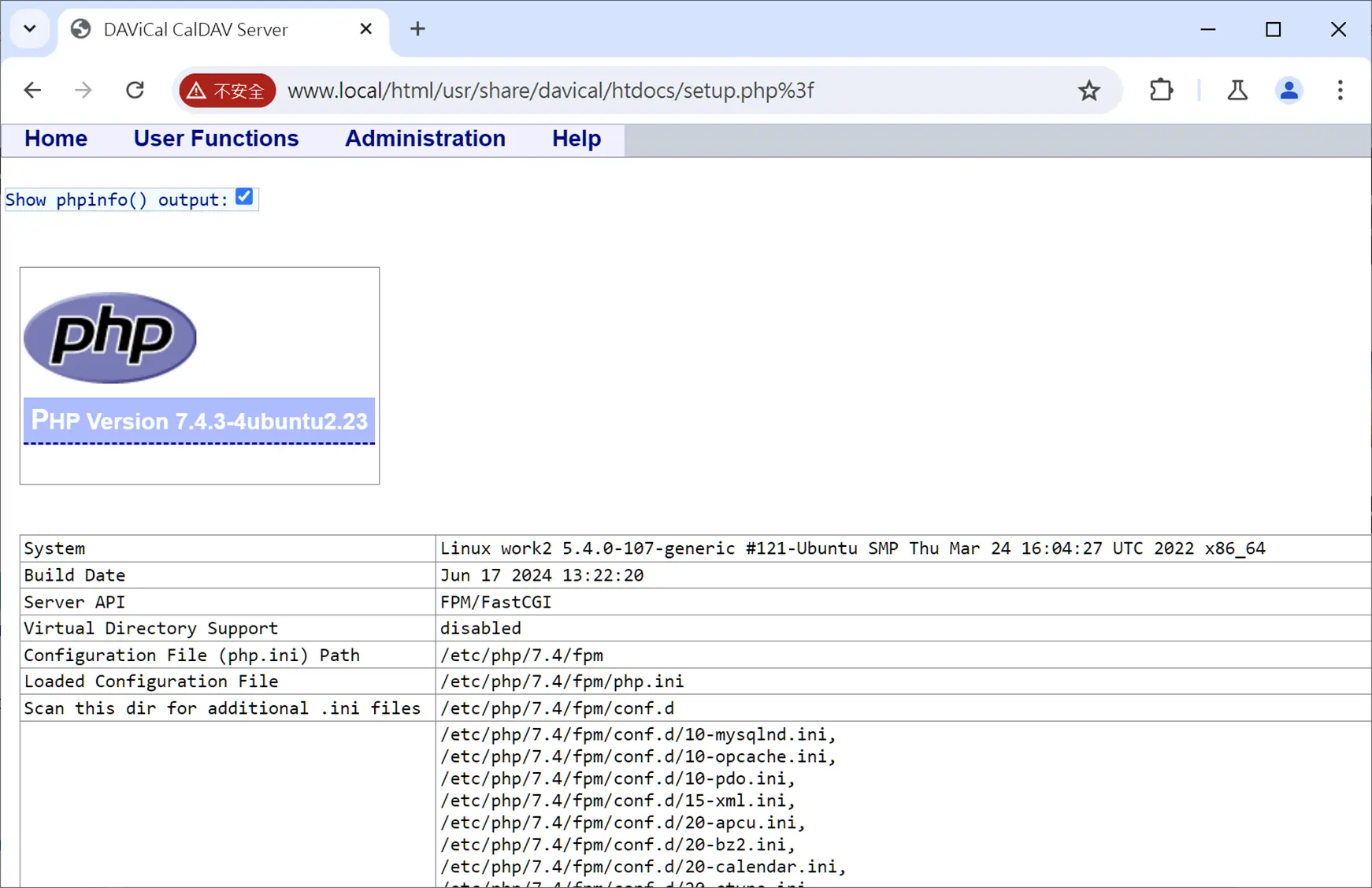Select the DAViCal CalDAV Server tab

coord(223,30)
